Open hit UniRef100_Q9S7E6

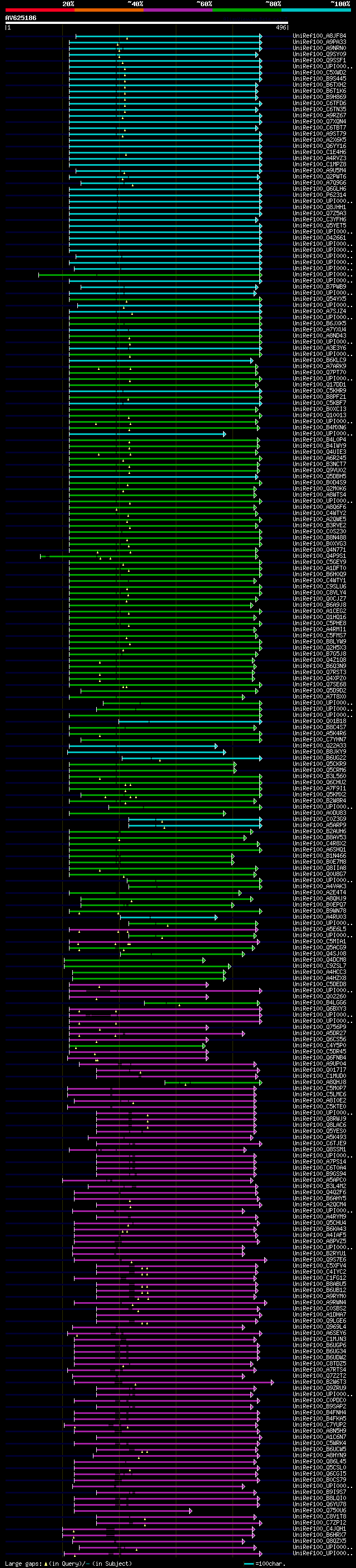tap(319, 1259)
